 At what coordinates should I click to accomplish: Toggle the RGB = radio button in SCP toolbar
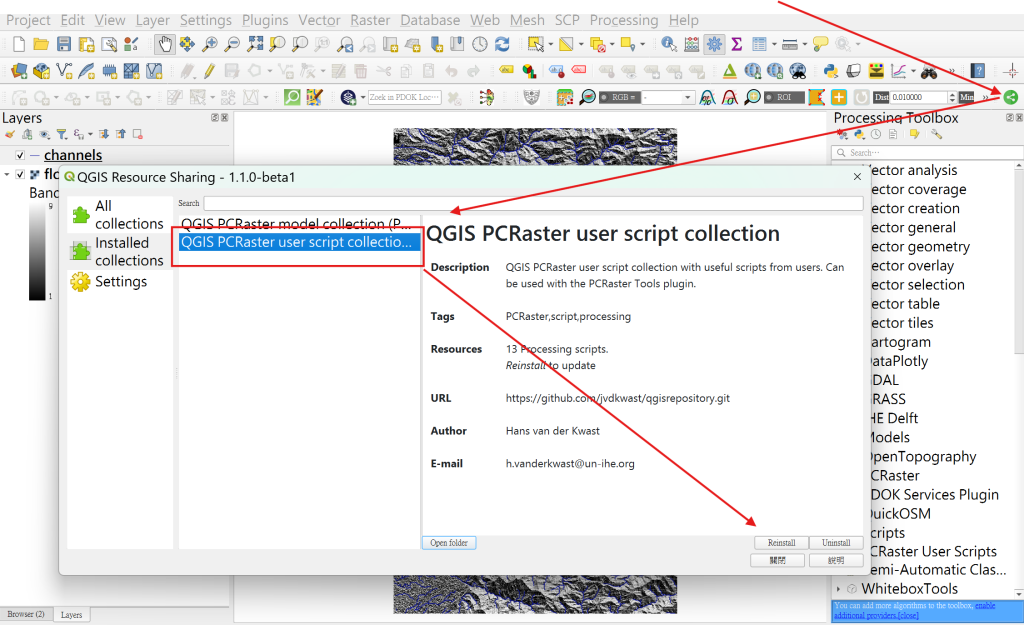603,97
